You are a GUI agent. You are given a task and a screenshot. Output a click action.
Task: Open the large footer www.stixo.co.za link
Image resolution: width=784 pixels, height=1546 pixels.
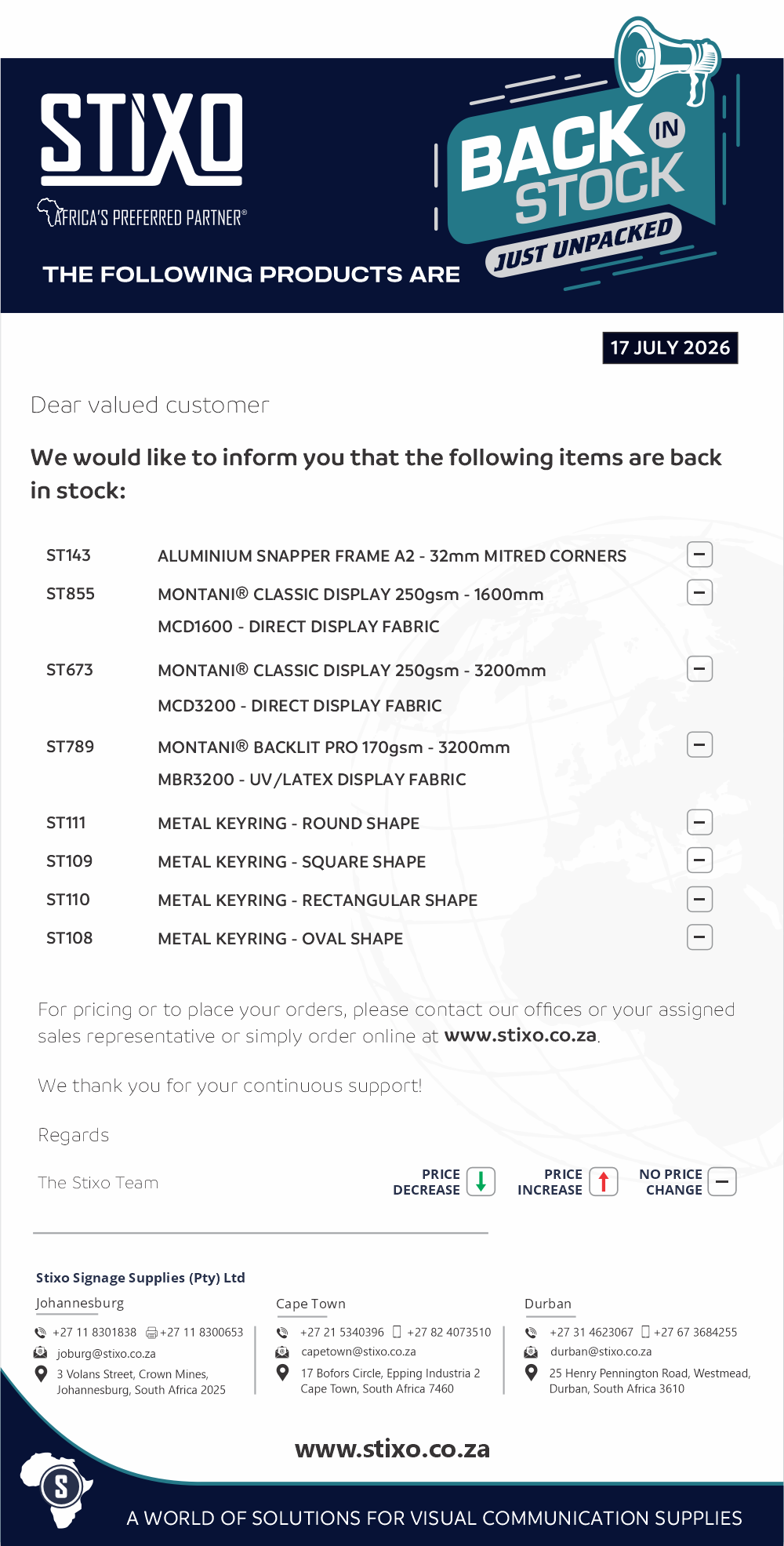click(x=392, y=1449)
